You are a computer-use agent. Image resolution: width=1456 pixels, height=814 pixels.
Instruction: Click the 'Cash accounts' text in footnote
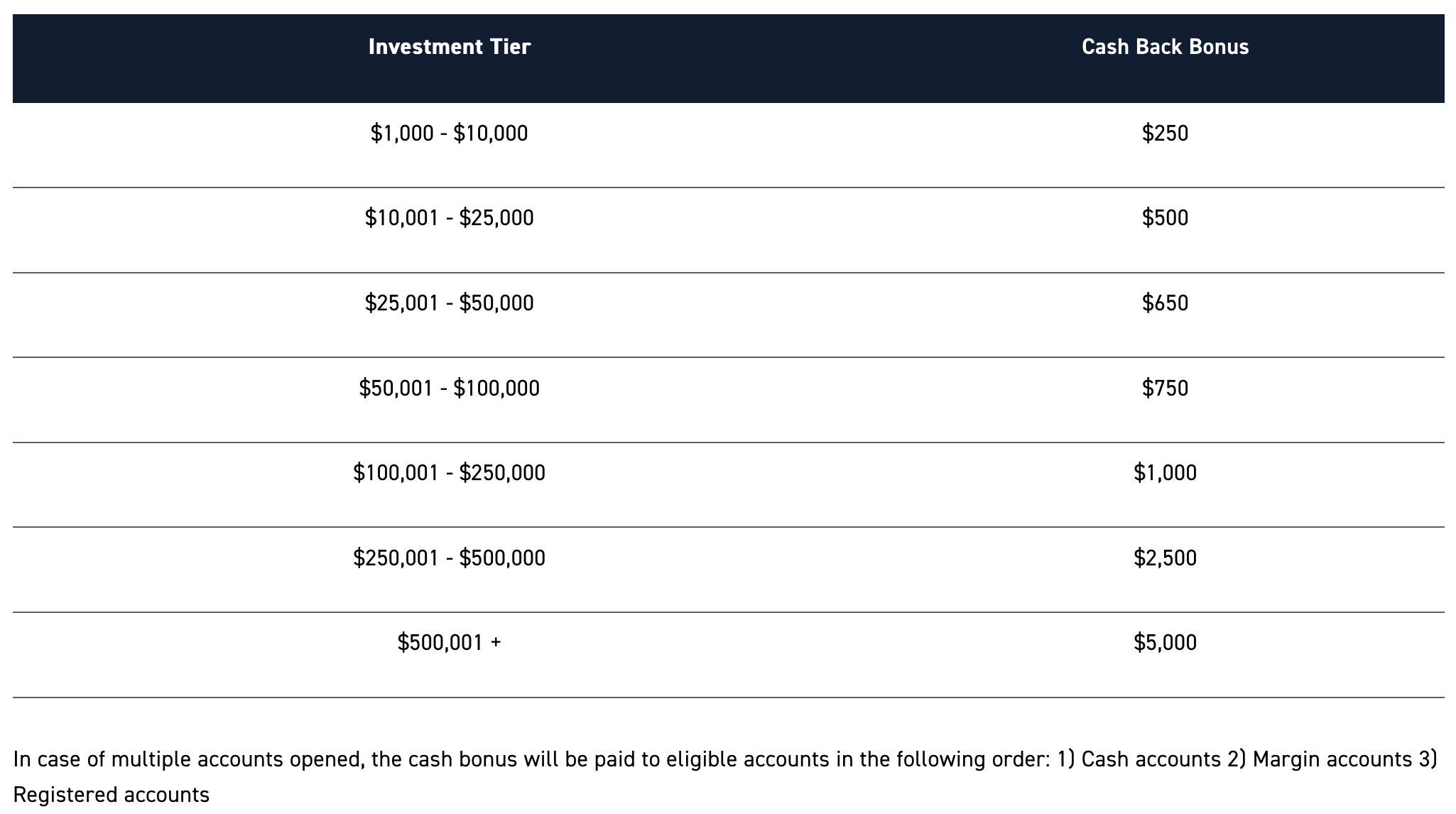click(x=1151, y=759)
